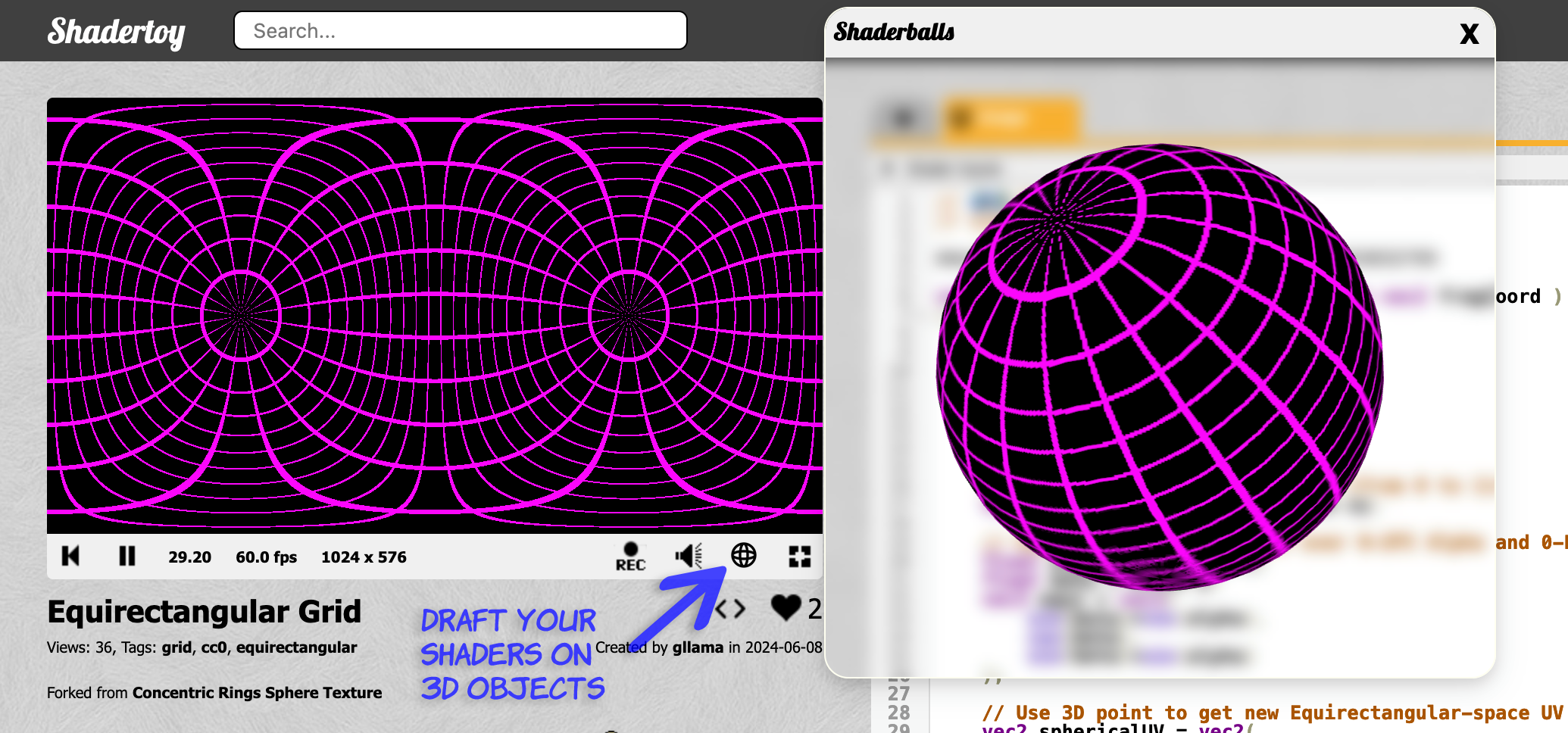The image size is (1568, 733).
Task: Open Shaderballs globe icon
Action: pos(743,556)
